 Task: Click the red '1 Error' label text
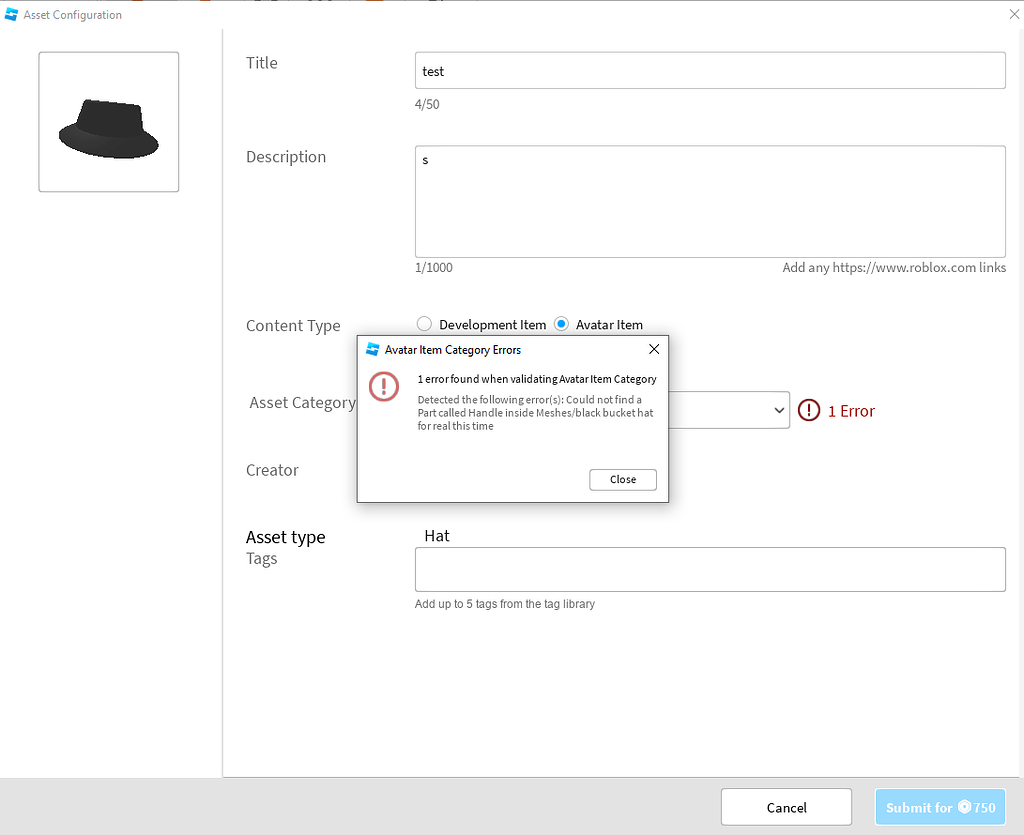[850, 410]
